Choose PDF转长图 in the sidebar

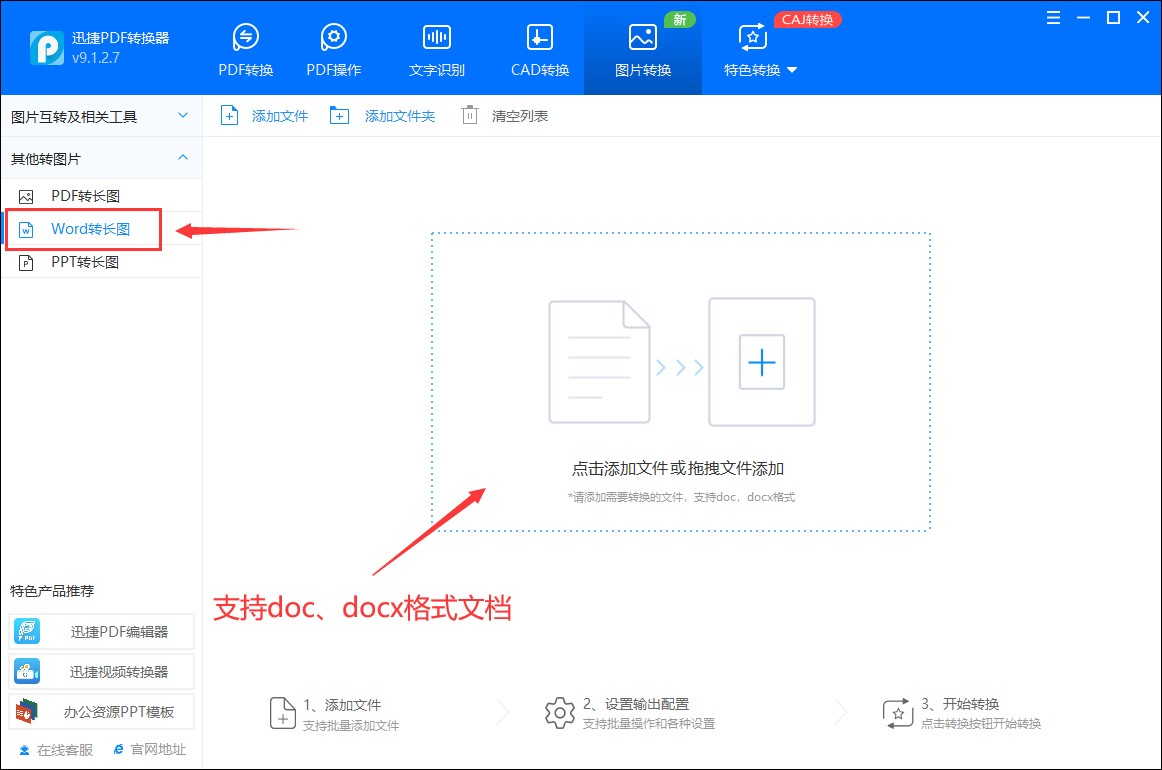tap(102, 196)
